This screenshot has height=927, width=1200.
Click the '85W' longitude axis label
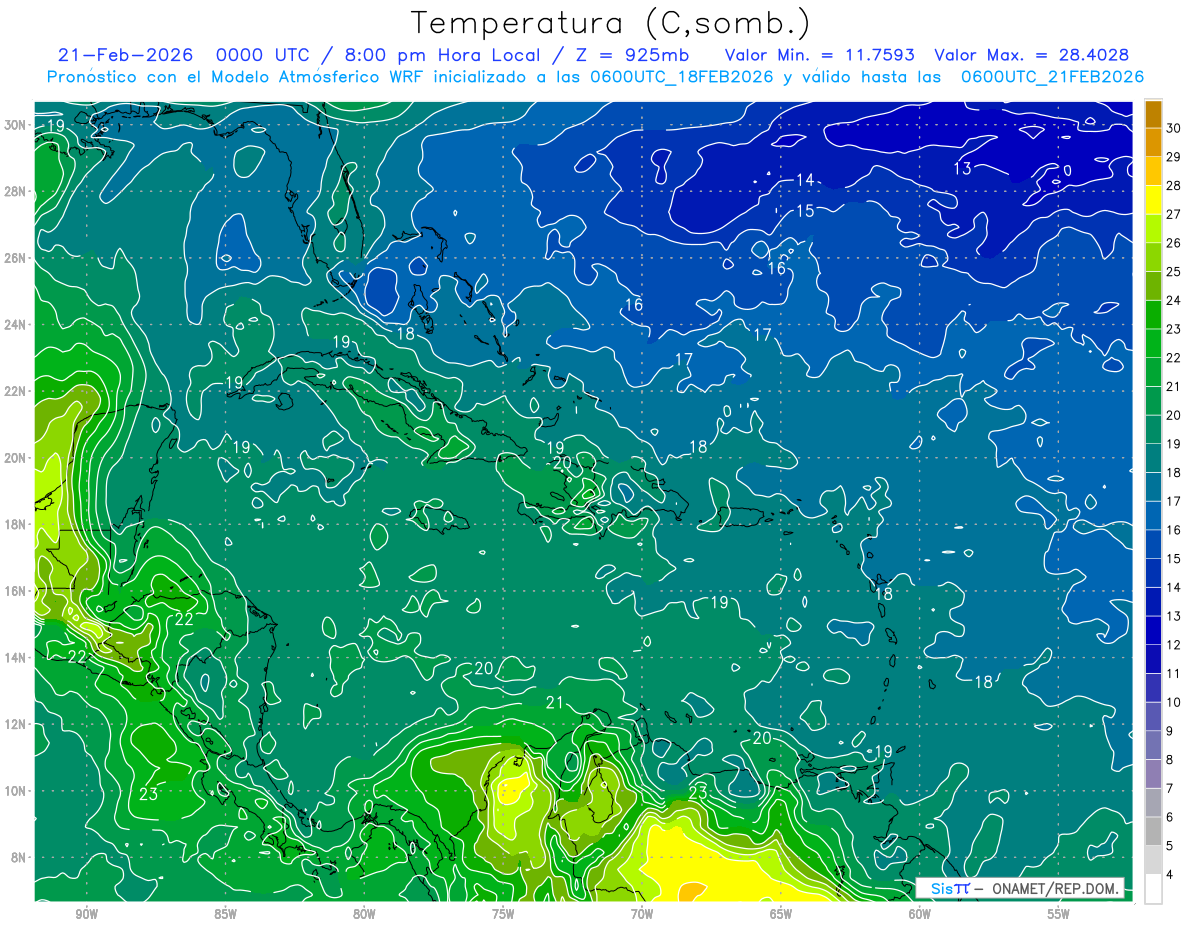(x=225, y=914)
